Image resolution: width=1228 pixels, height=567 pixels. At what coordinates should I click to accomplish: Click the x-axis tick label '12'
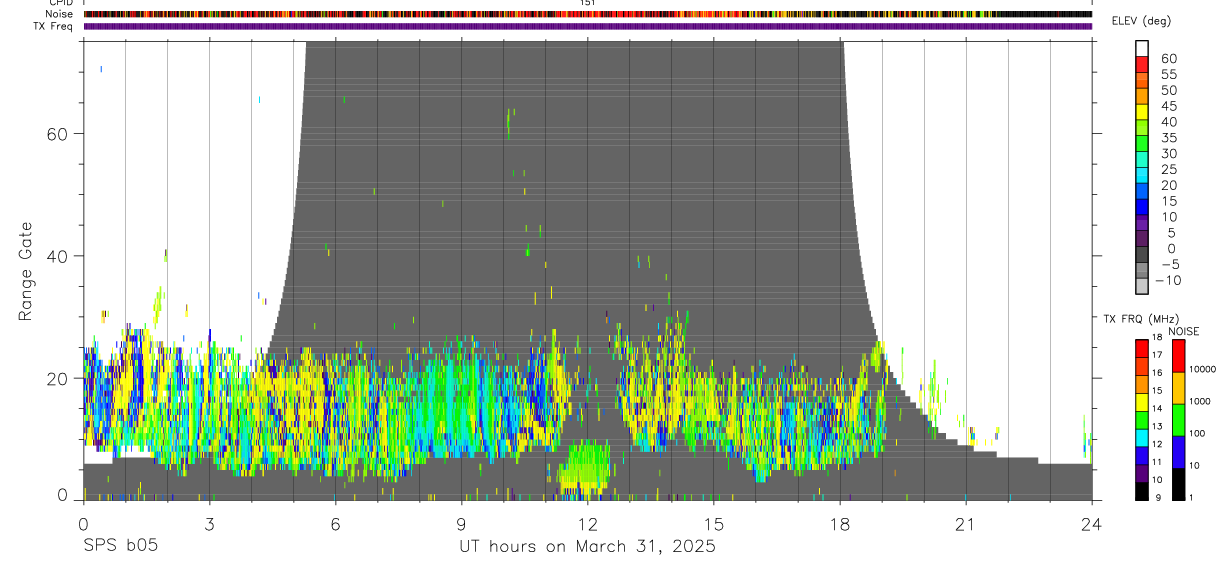point(587,524)
